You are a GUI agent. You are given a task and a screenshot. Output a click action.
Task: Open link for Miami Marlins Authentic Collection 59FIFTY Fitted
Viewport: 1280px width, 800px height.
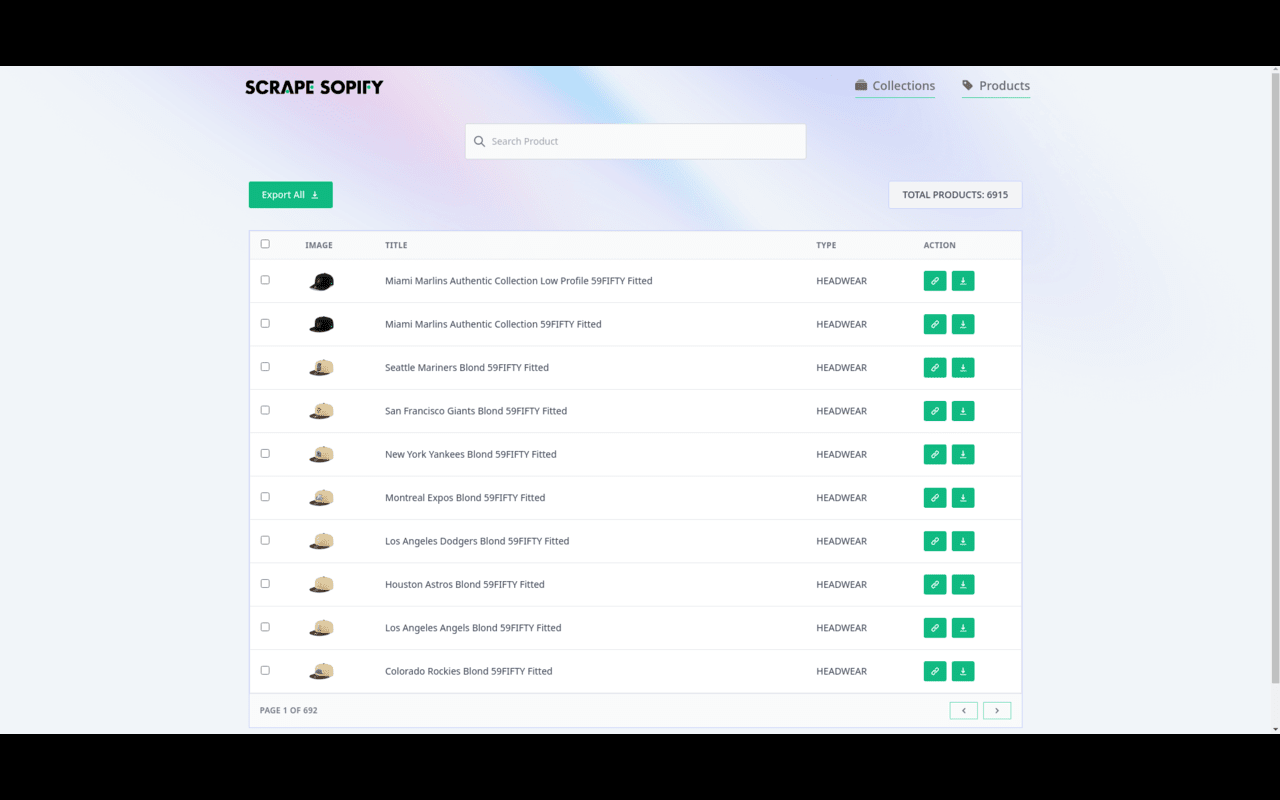coord(935,324)
